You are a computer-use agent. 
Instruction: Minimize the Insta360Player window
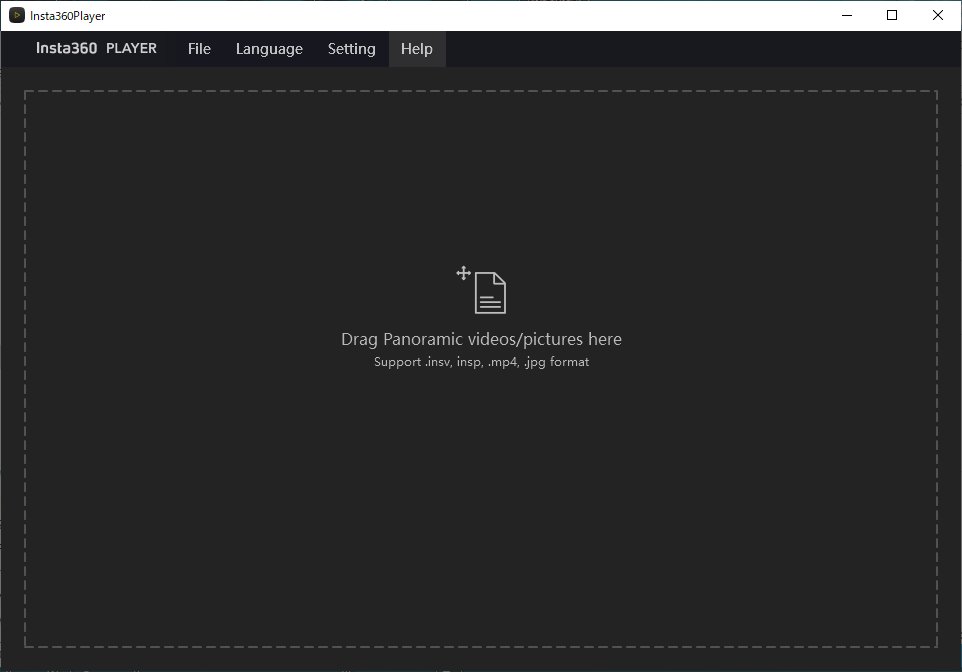[847, 15]
